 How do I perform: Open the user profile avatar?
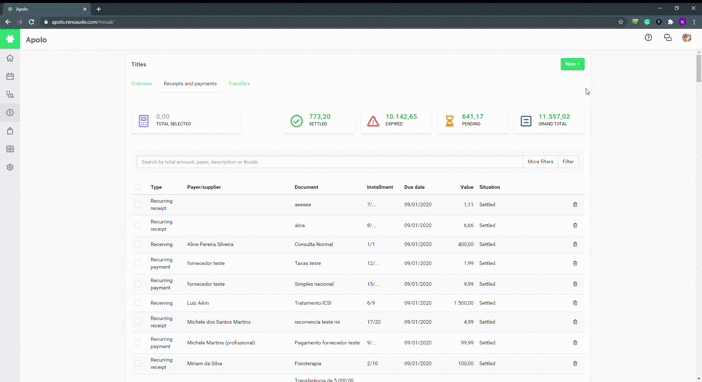(x=687, y=38)
